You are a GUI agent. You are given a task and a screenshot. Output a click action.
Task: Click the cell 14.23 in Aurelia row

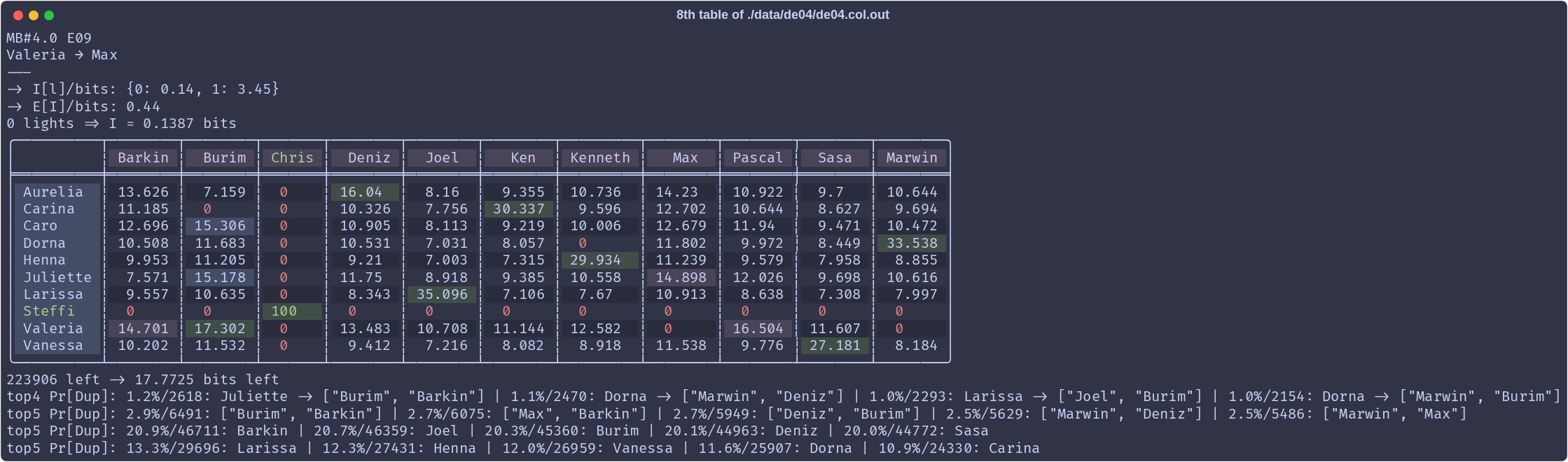click(681, 192)
